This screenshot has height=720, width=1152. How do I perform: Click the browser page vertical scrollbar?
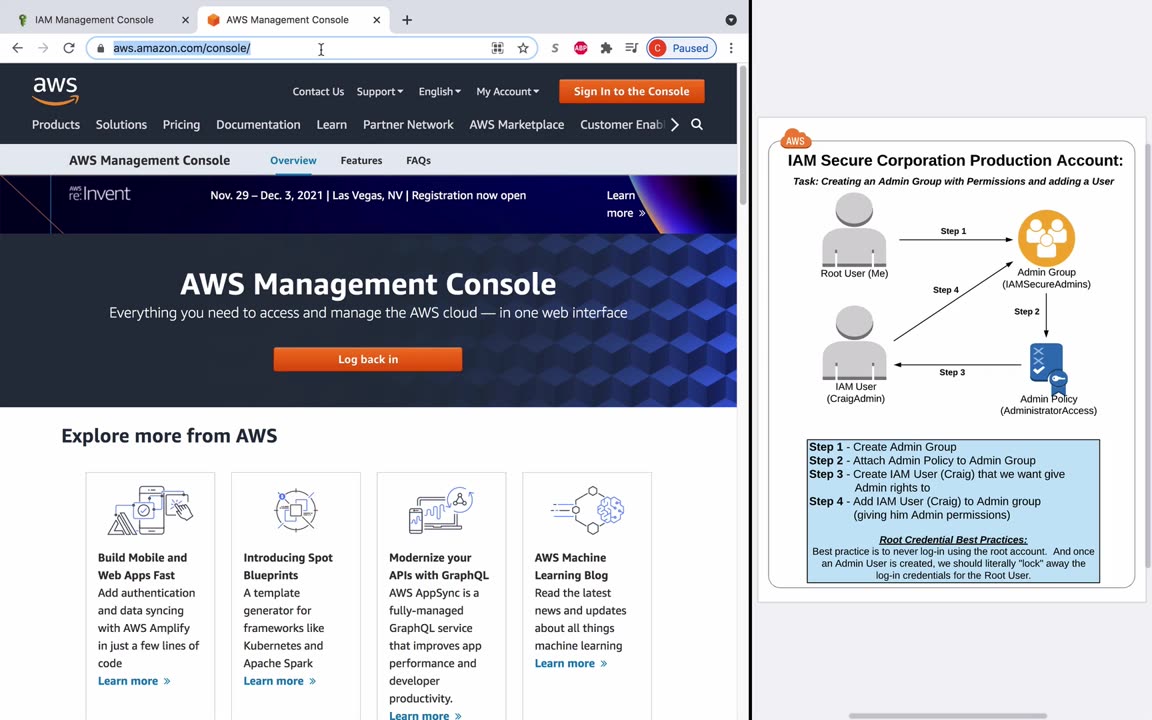[x=743, y=136]
